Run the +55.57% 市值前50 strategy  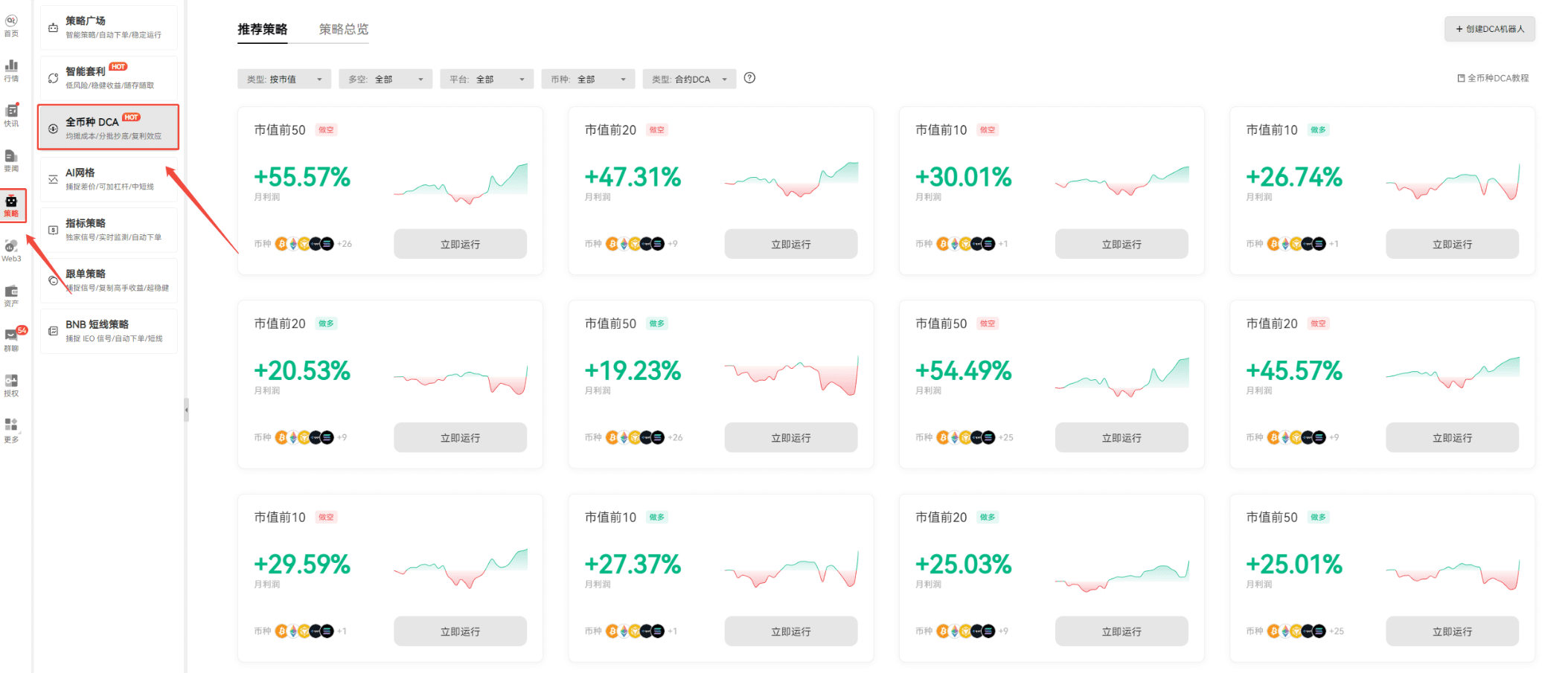point(460,244)
